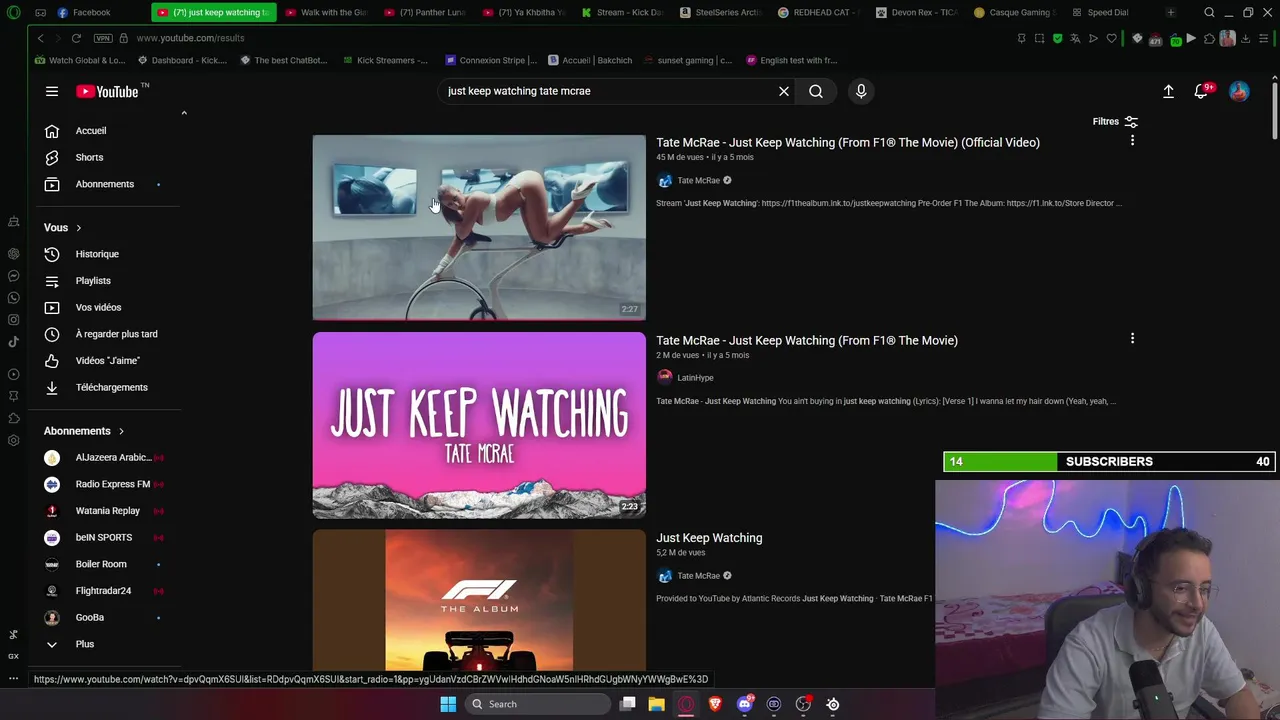
Task: Open YouTube notifications bell
Action: click(x=1202, y=91)
